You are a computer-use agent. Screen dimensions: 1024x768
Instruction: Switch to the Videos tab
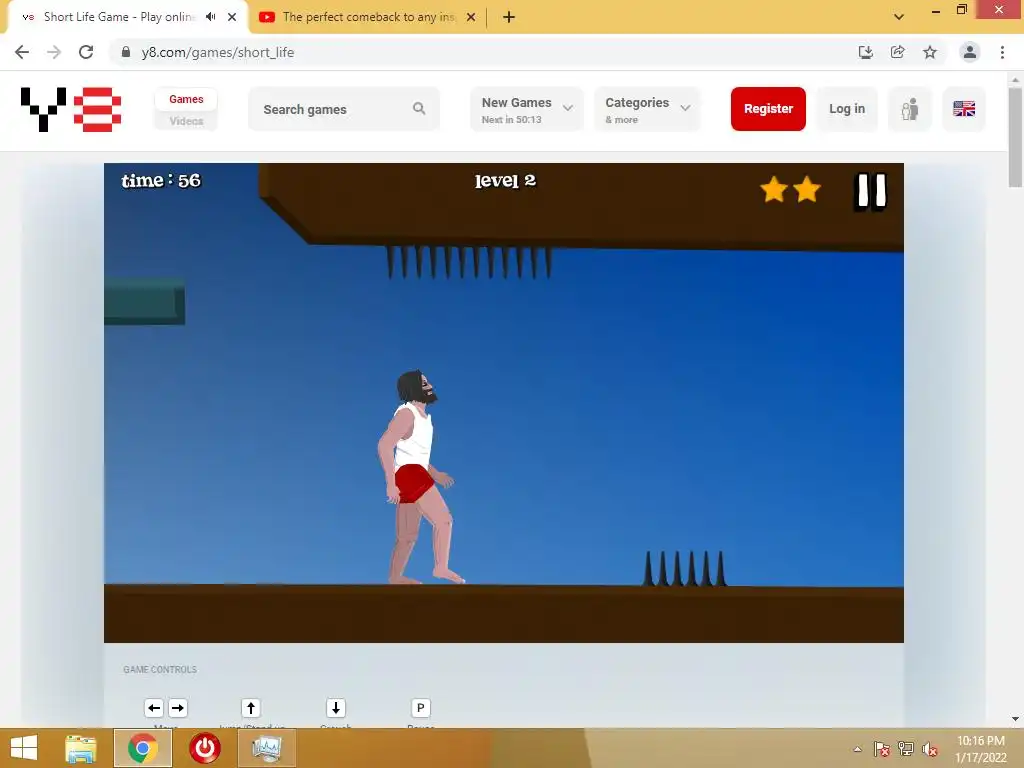186,121
